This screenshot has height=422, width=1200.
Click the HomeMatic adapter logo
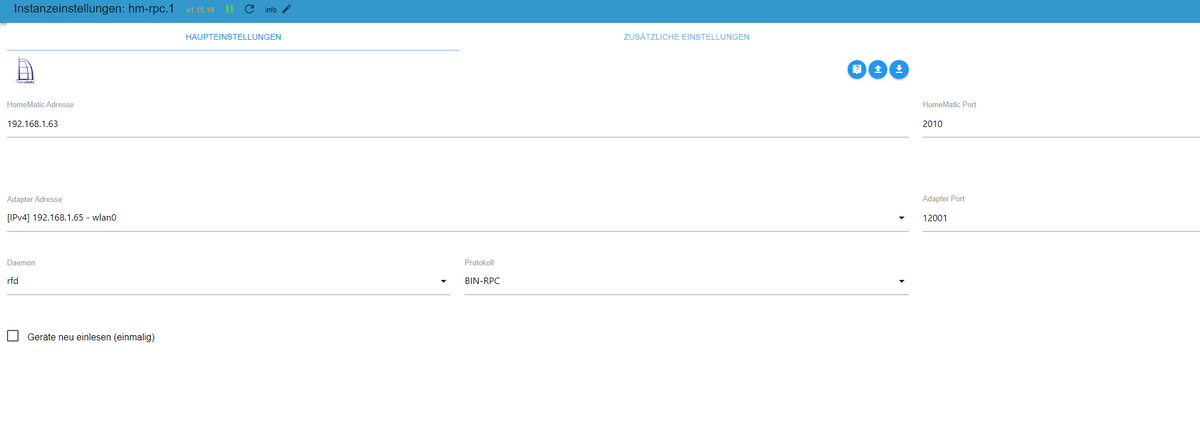[x=26, y=71]
